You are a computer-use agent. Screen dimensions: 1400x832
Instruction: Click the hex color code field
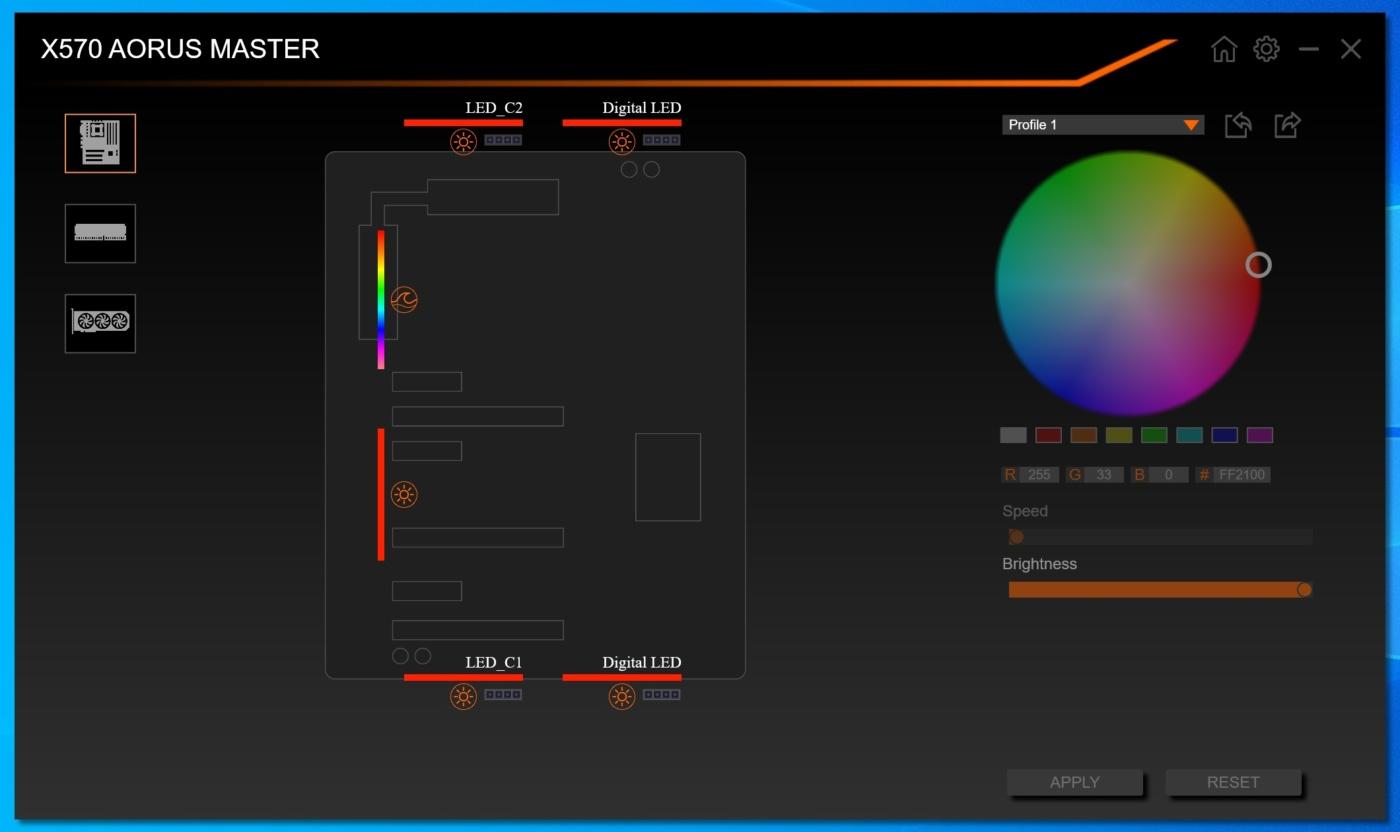(1242, 475)
